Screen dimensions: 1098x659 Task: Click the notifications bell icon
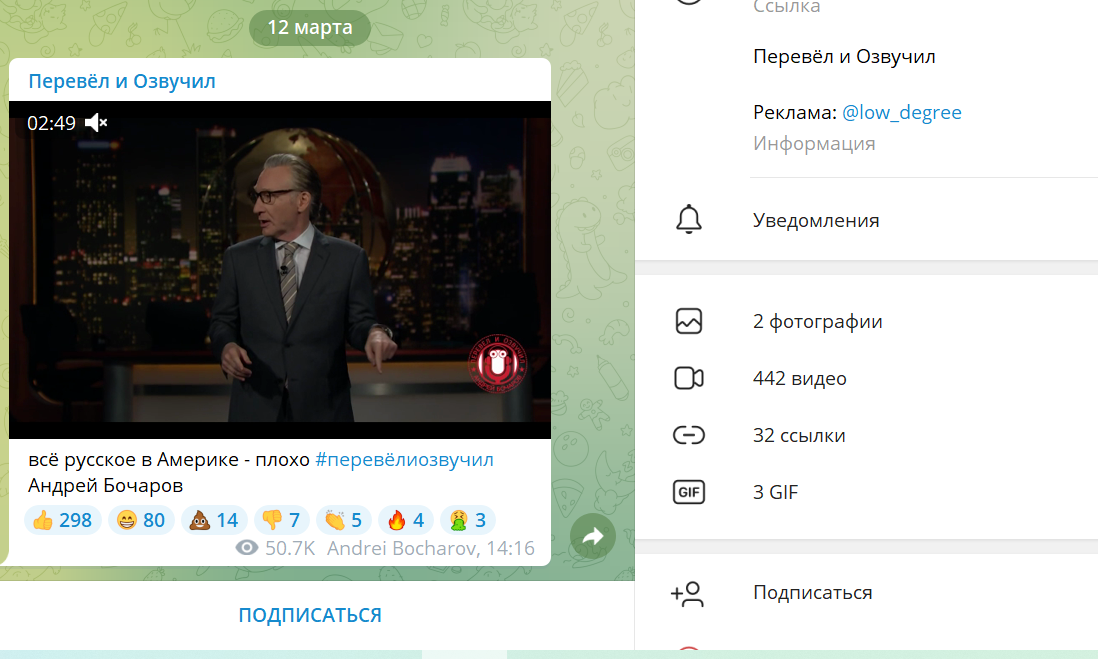point(689,220)
